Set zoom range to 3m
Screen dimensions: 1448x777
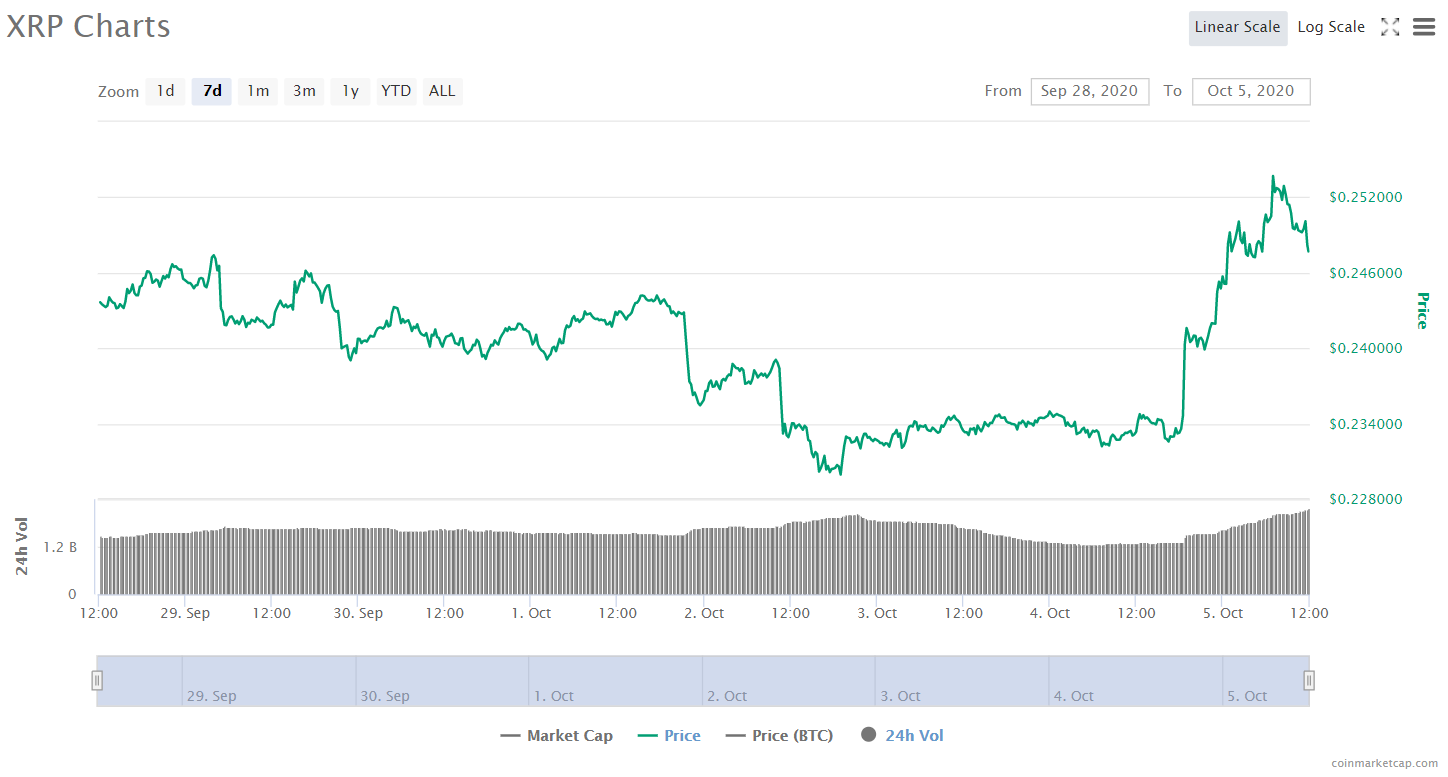point(304,91)
